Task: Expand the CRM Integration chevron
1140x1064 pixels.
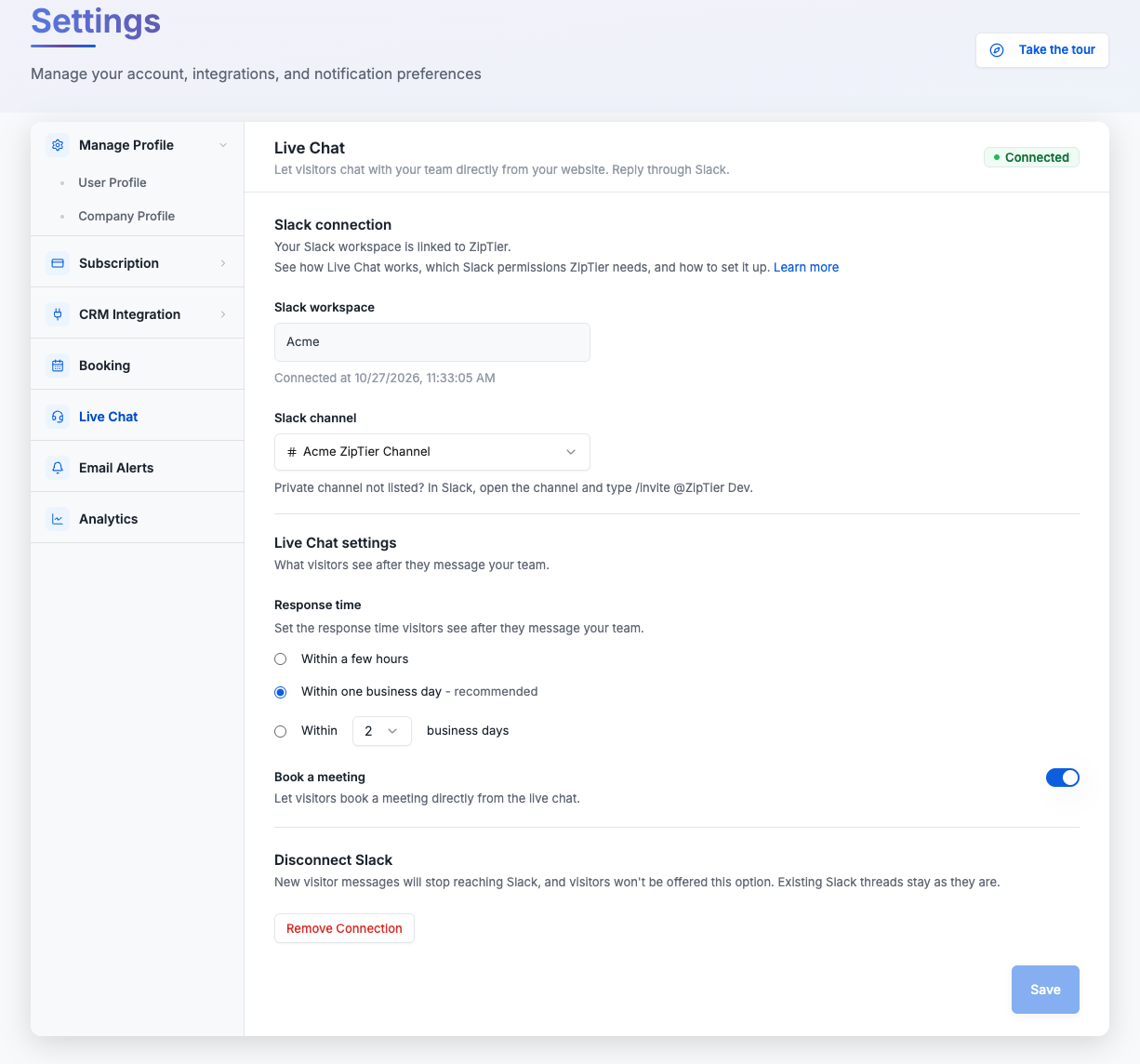Action: tap(223, 314)
